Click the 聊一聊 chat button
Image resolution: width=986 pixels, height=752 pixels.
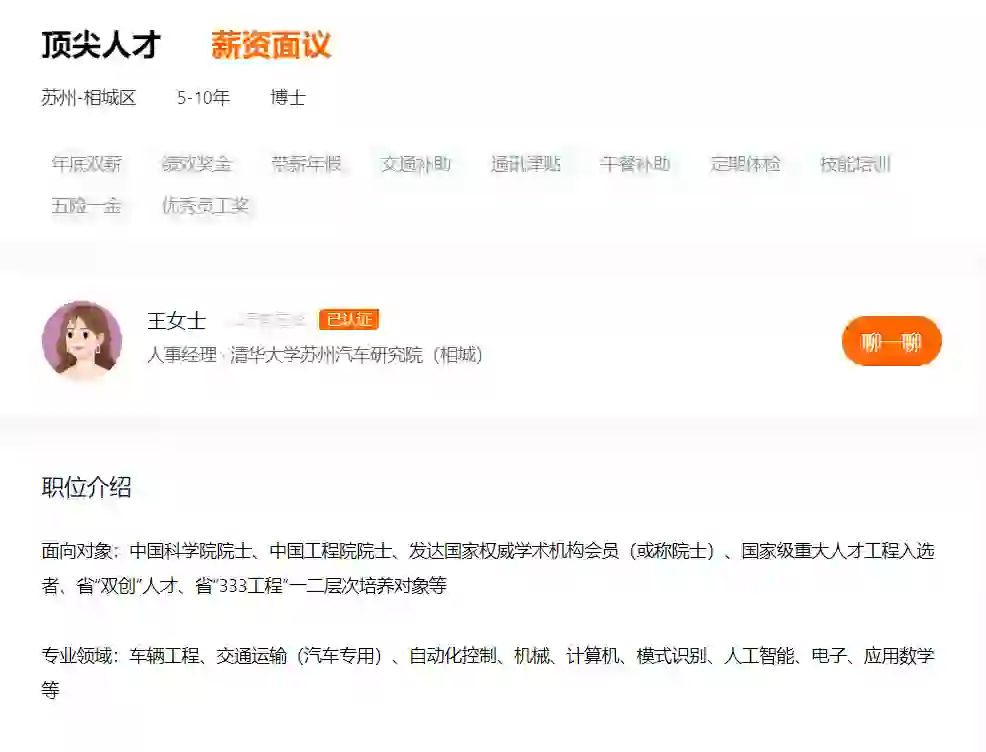[x=889, y=341]
